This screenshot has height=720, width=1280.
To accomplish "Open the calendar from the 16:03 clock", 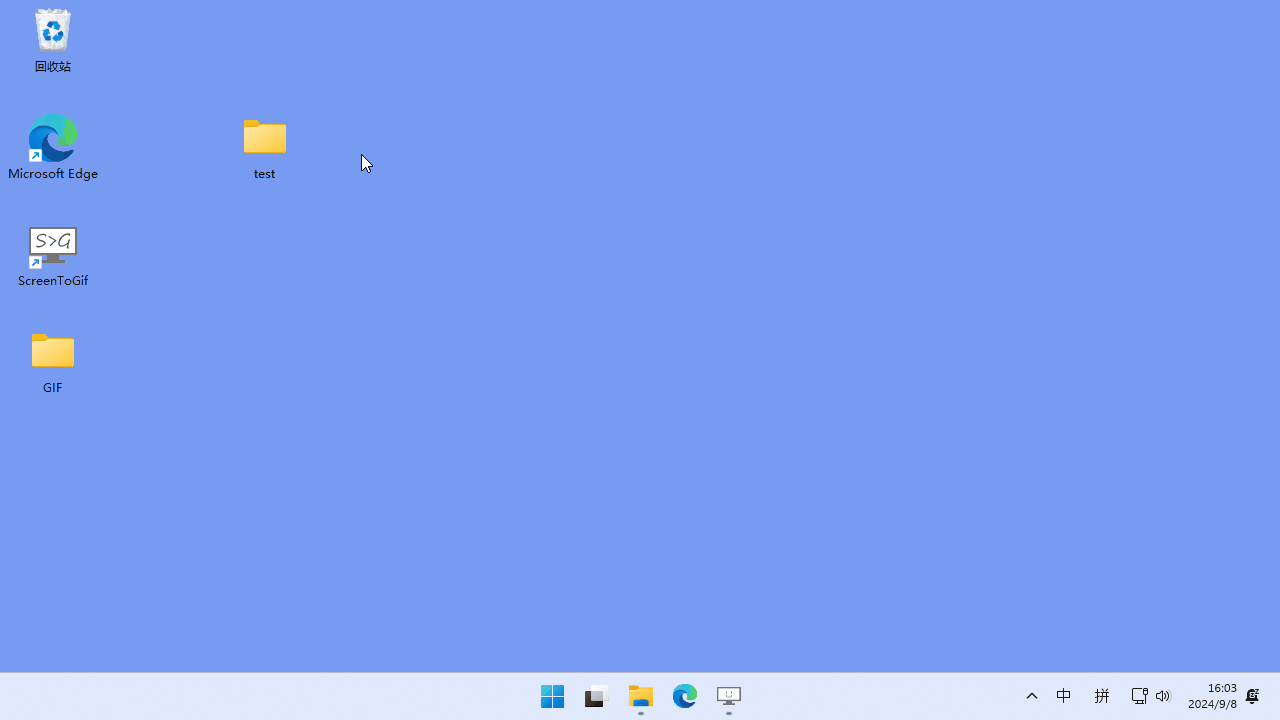I will coord(1212,696).
